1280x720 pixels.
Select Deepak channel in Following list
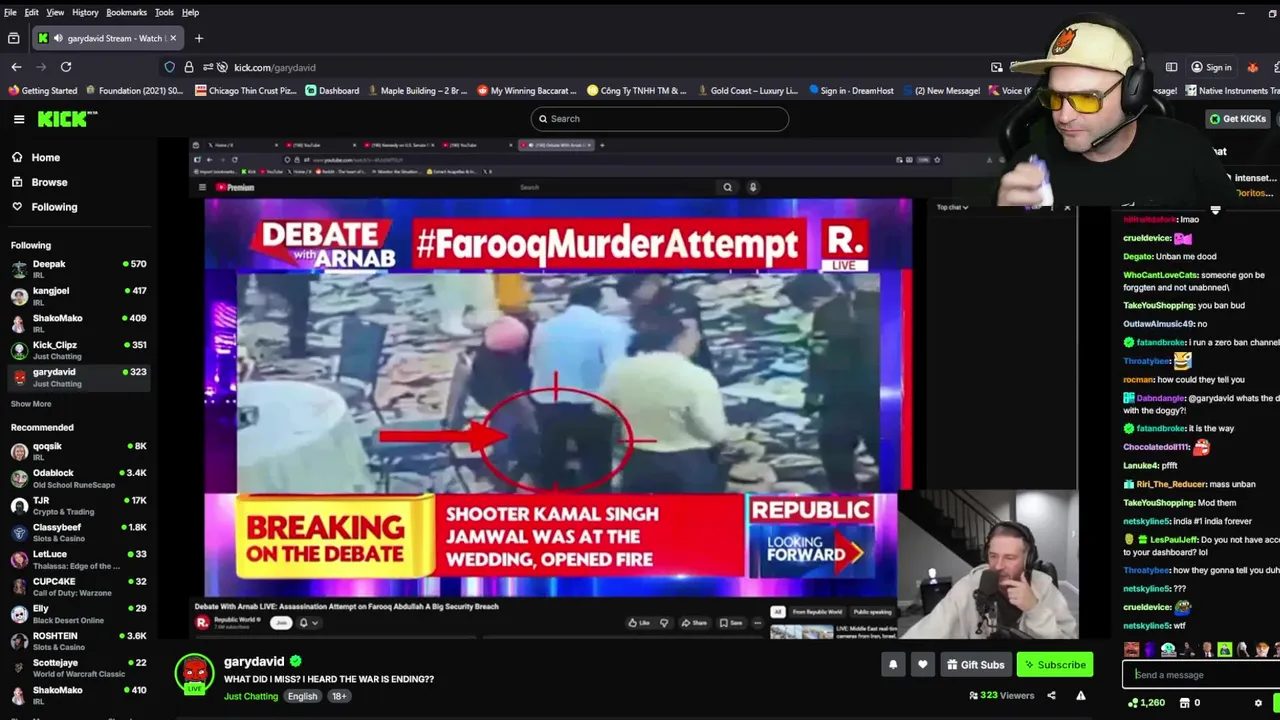[78, 269]
